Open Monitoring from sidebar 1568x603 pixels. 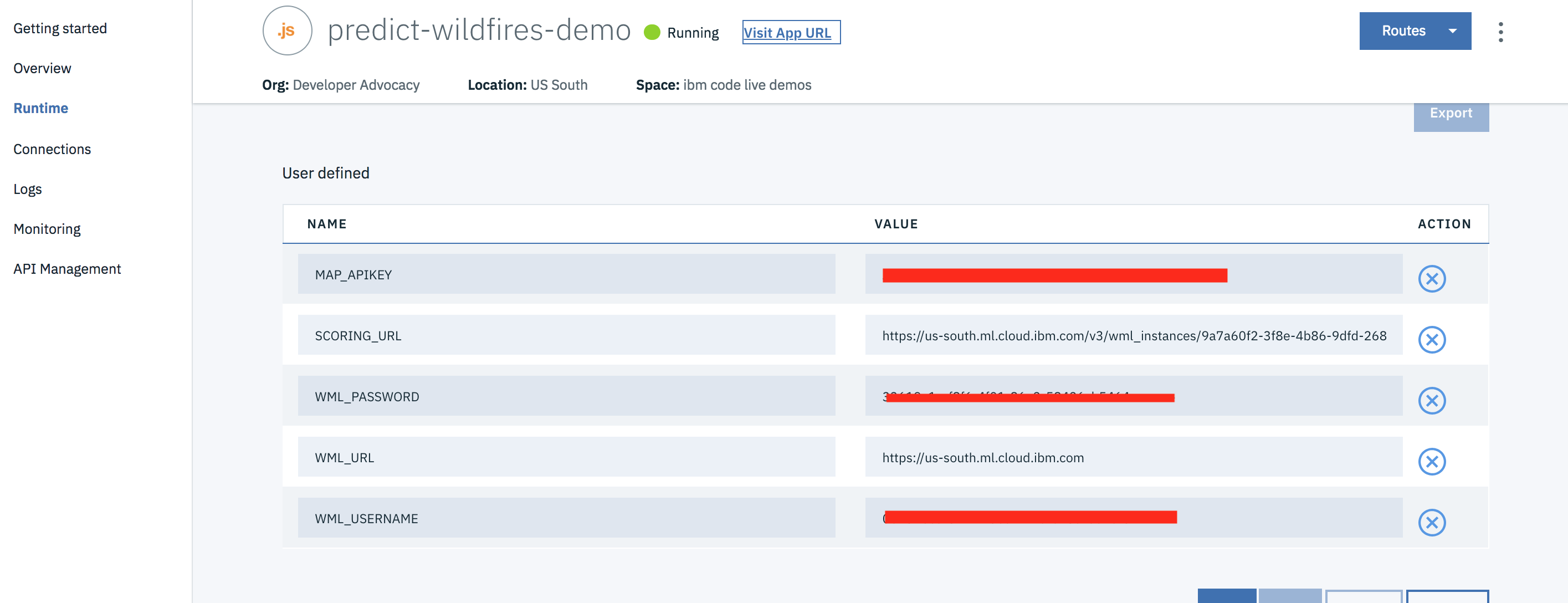click(47, 229)
